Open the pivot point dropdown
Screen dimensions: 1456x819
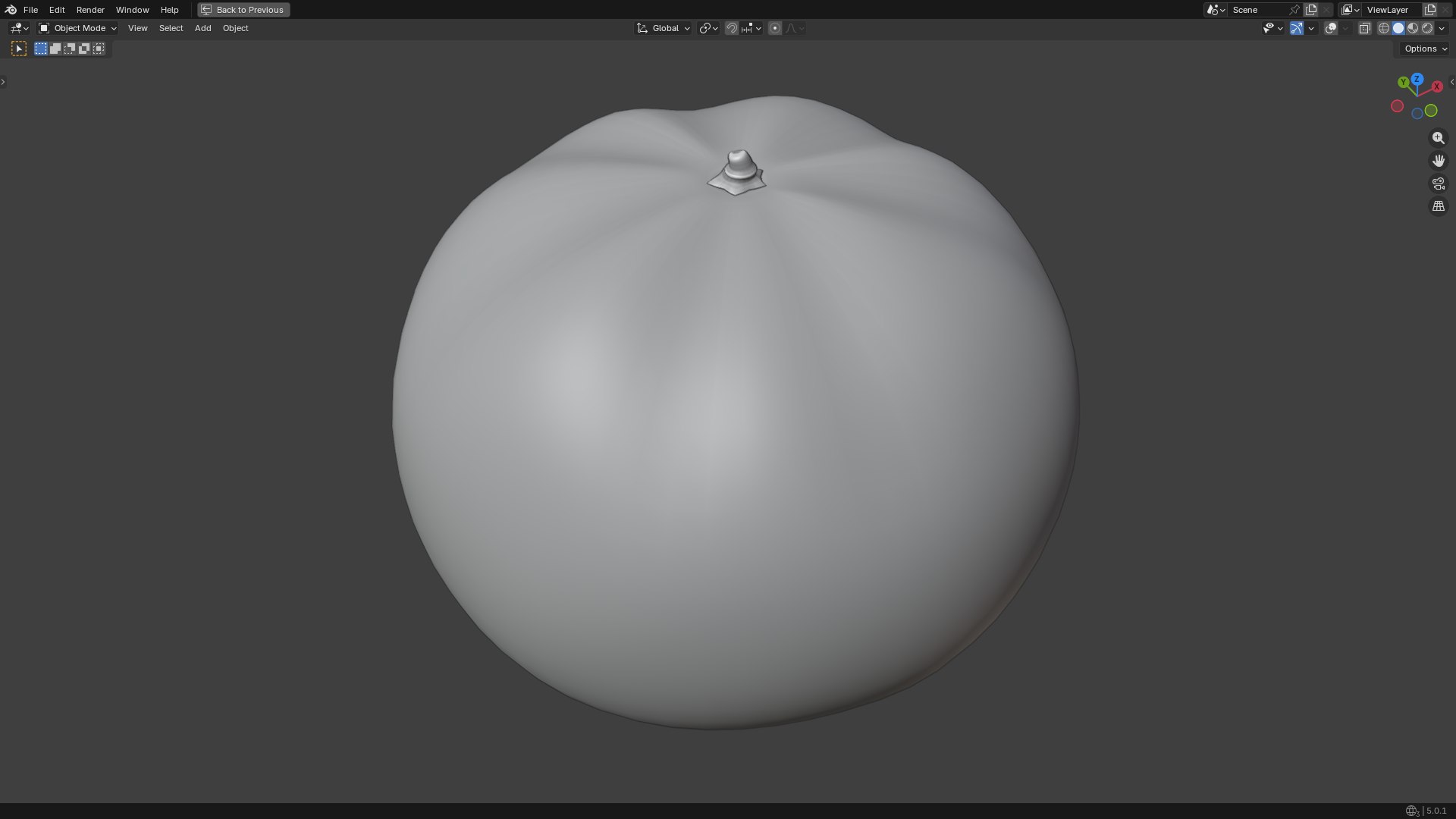click(x=708, y=28)
